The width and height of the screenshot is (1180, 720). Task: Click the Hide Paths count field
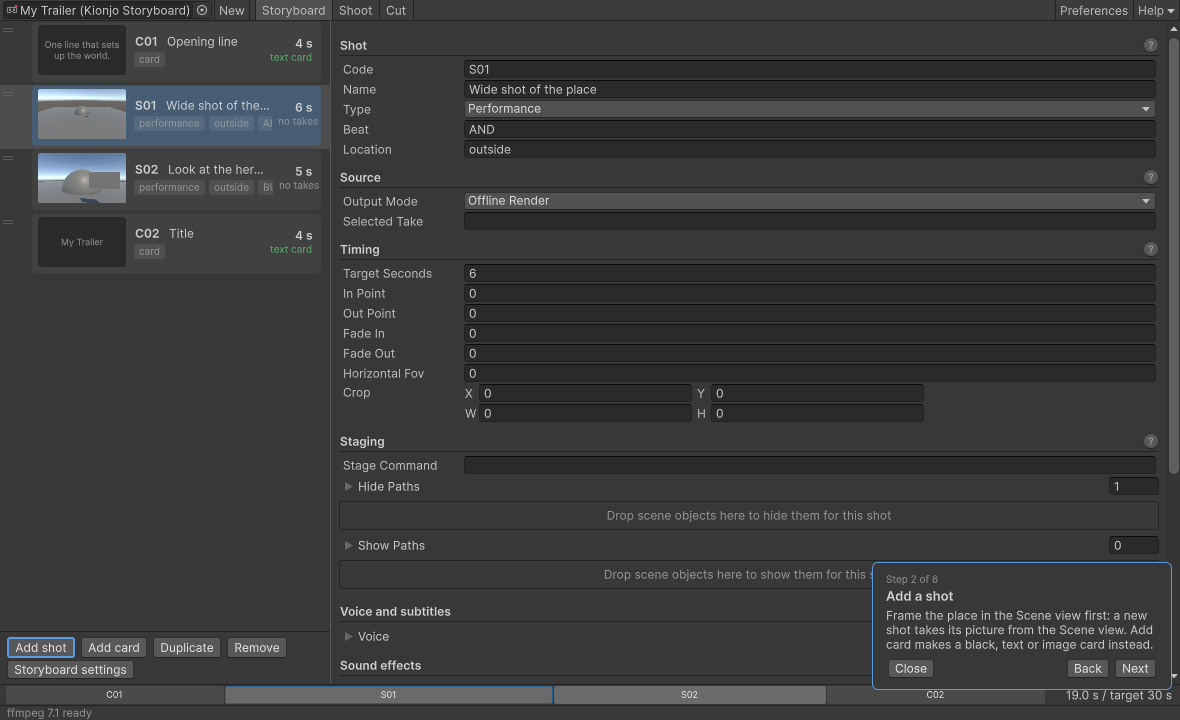point(1133,487)
